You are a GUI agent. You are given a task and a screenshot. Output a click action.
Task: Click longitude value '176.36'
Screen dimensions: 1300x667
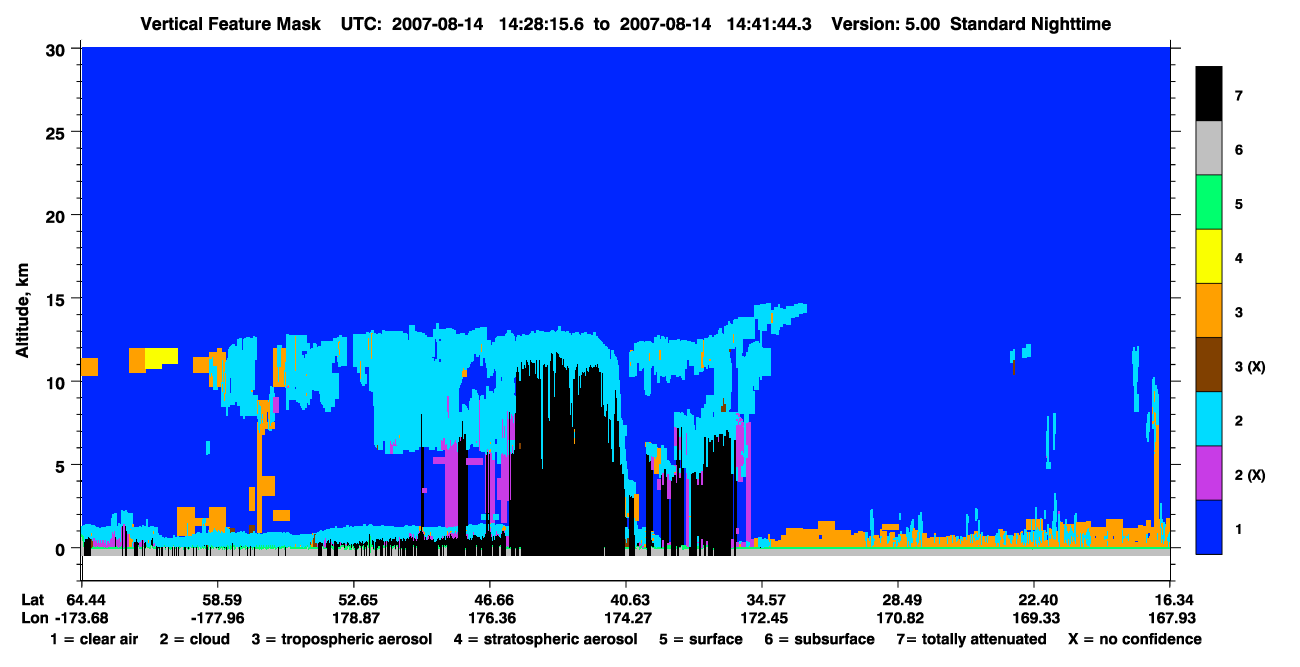click(490, 618)
